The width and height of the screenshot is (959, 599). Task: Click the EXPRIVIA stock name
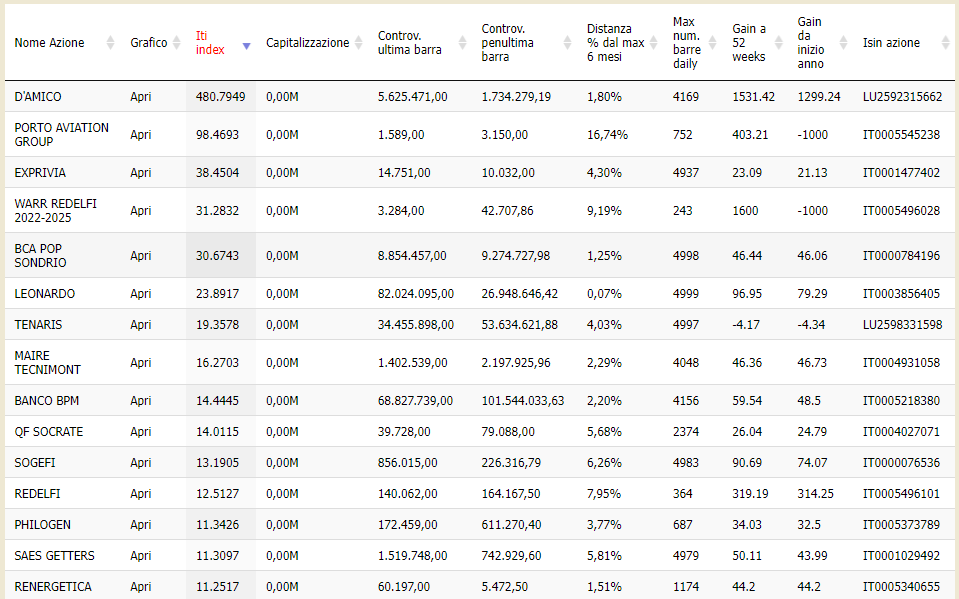(x=41, y=173)
